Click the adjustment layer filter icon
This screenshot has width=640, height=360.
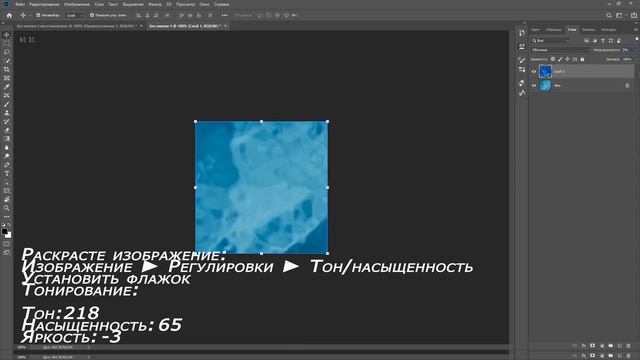pos(595,40)
